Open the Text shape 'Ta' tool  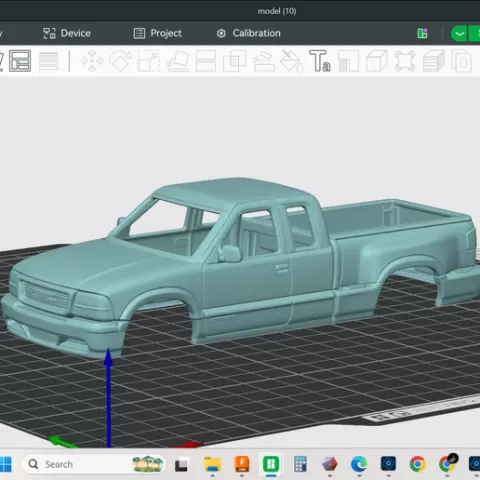[320, 61]
